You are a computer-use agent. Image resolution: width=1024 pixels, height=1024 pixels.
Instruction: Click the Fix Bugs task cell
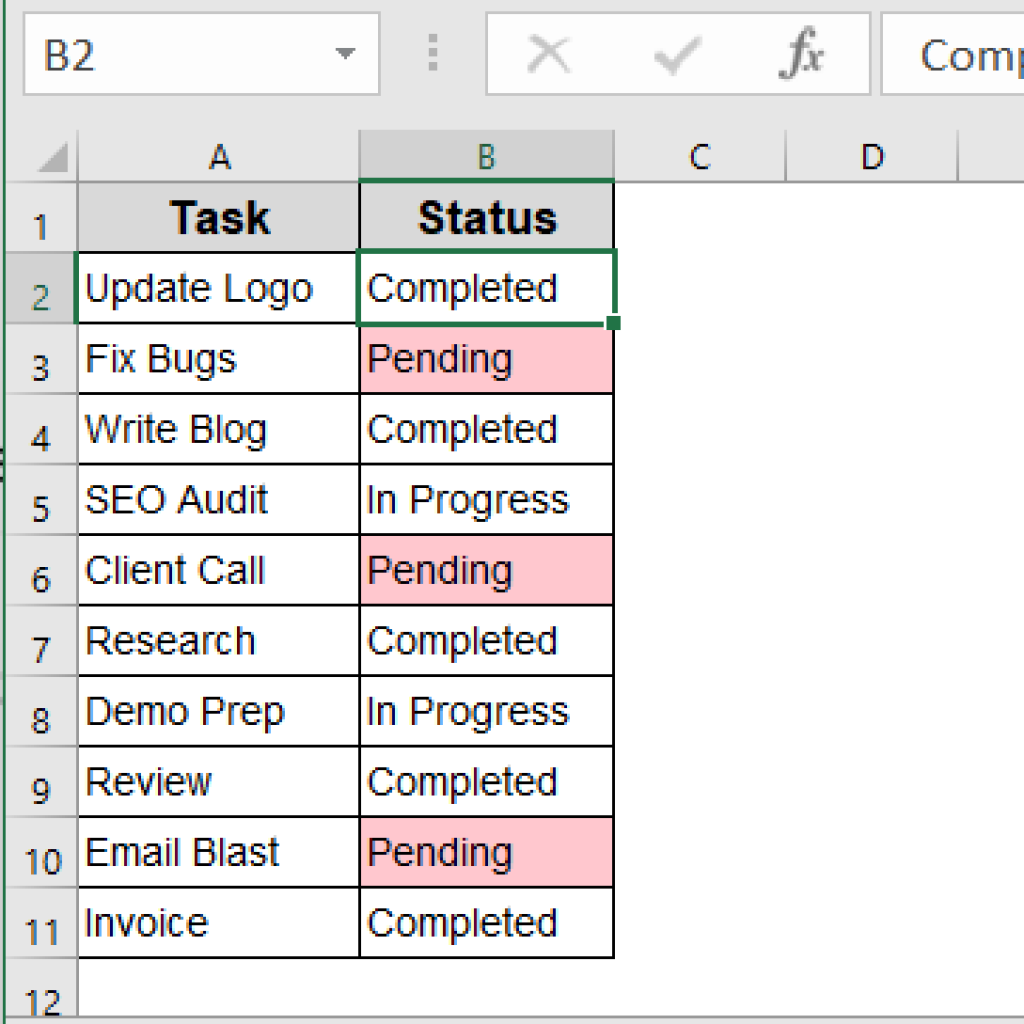(218, 358)
